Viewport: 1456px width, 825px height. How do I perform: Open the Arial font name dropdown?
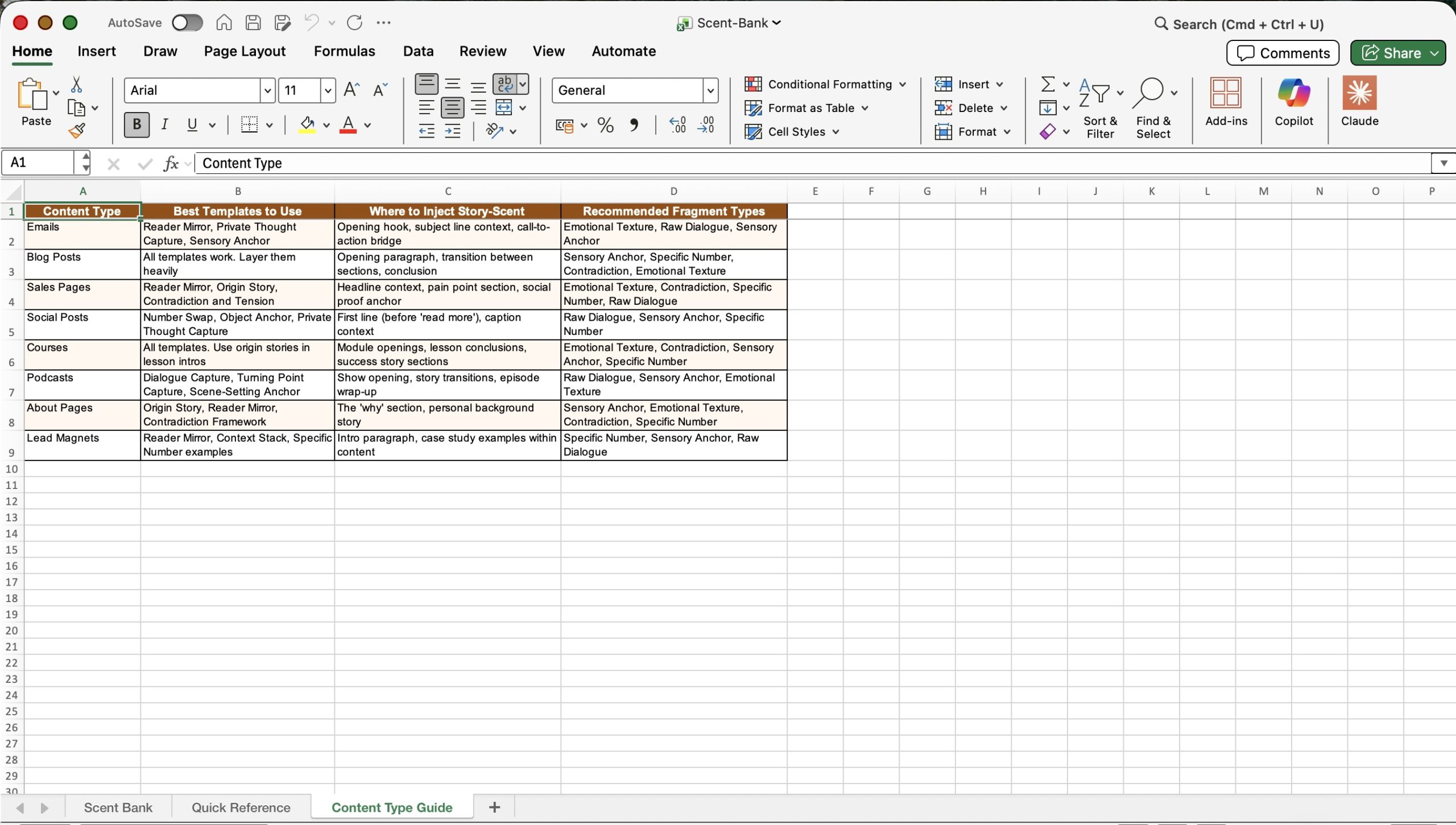pyautogui.click(x=267, y=90)
